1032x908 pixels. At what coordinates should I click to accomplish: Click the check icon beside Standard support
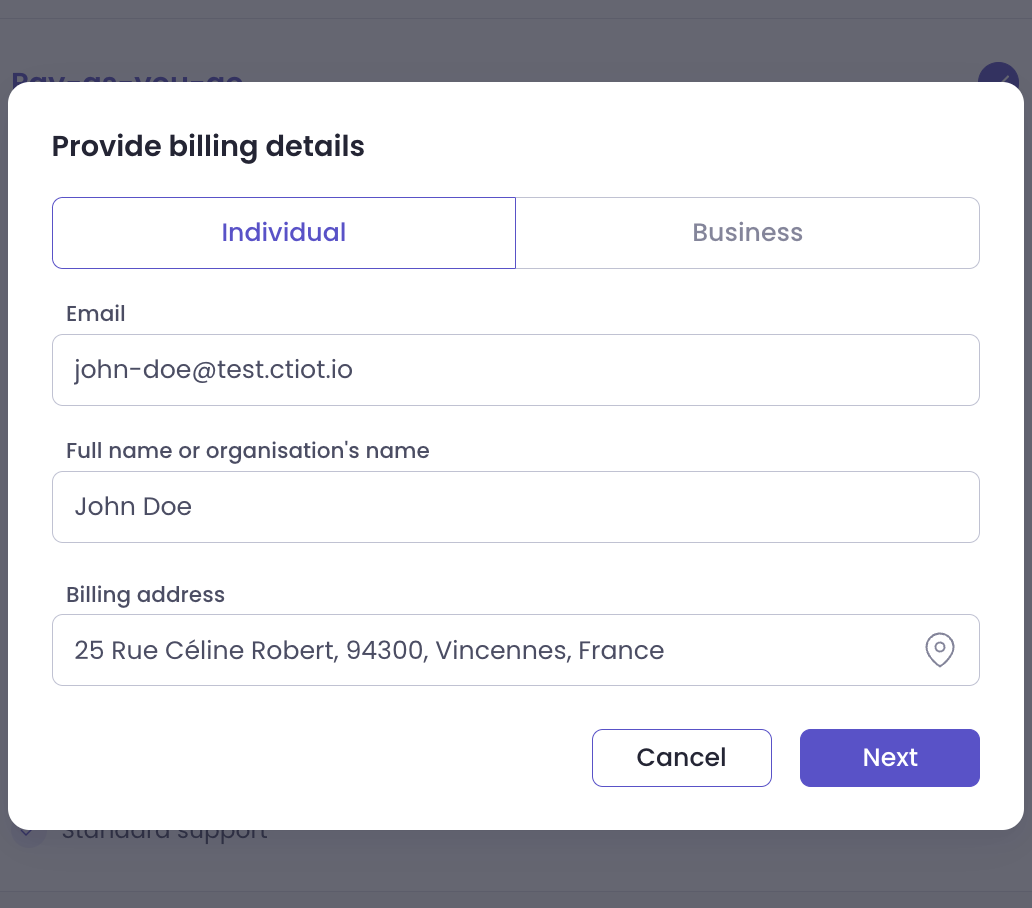(x=27, y=834)
